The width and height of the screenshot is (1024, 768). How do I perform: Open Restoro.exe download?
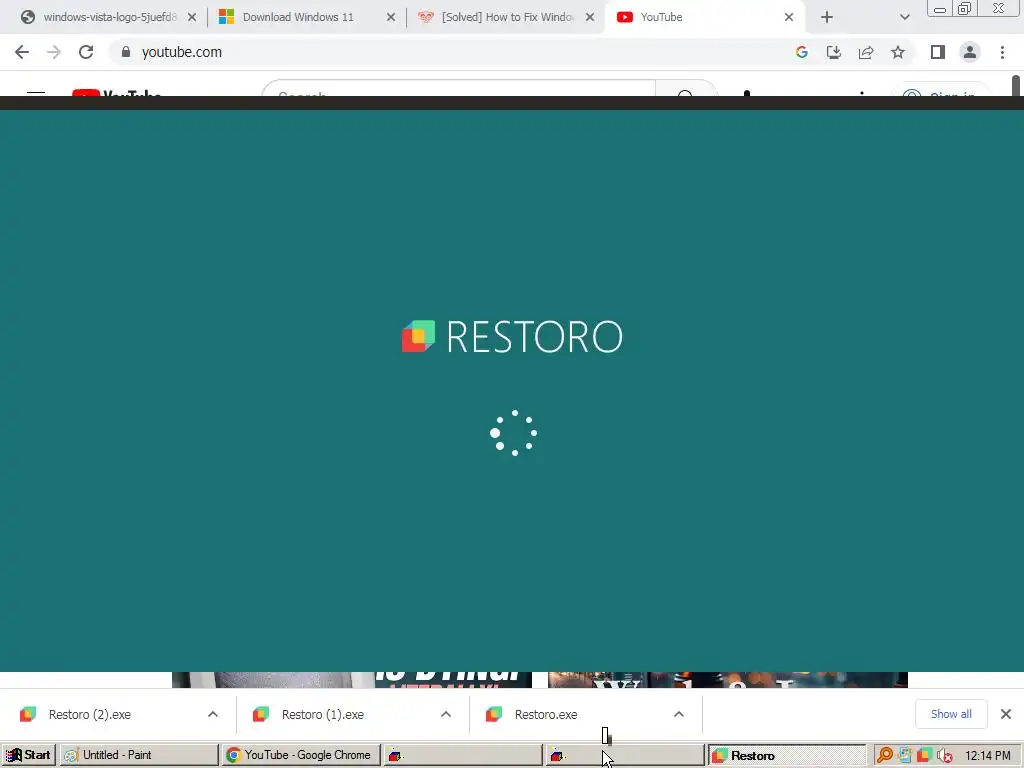[546, 714]
